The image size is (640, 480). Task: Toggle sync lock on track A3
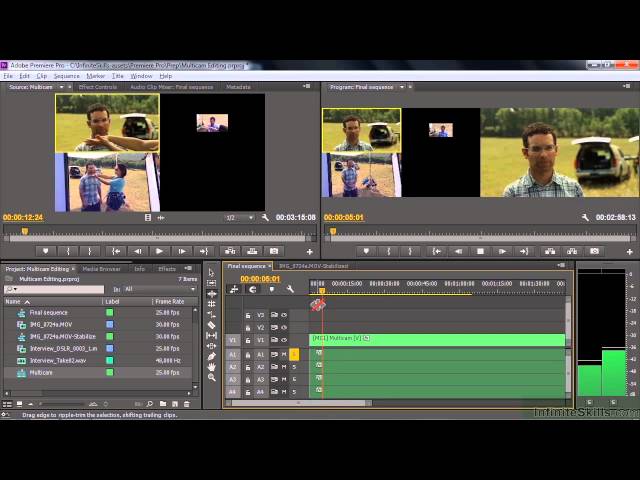[274, 379]
